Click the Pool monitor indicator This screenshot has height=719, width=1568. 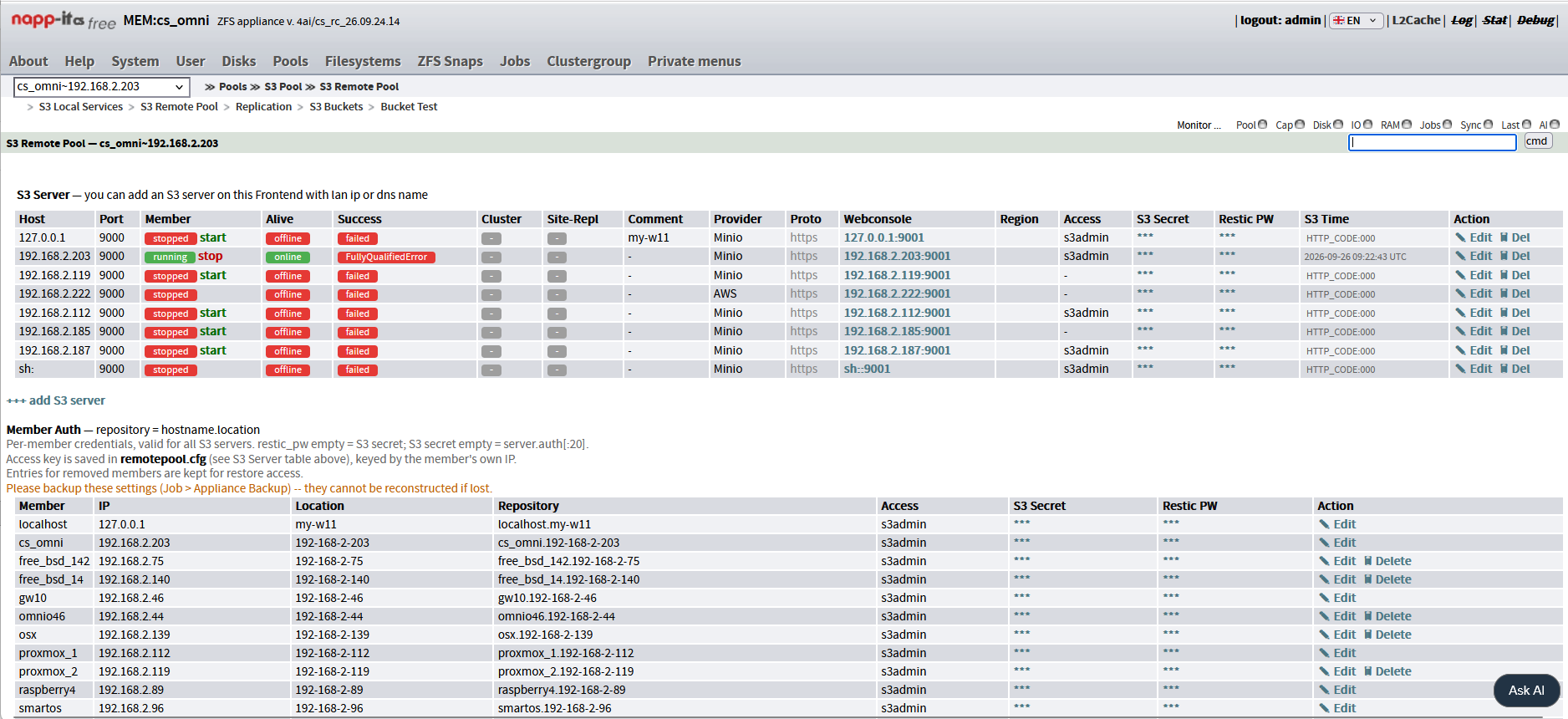tap(1262, 125)
